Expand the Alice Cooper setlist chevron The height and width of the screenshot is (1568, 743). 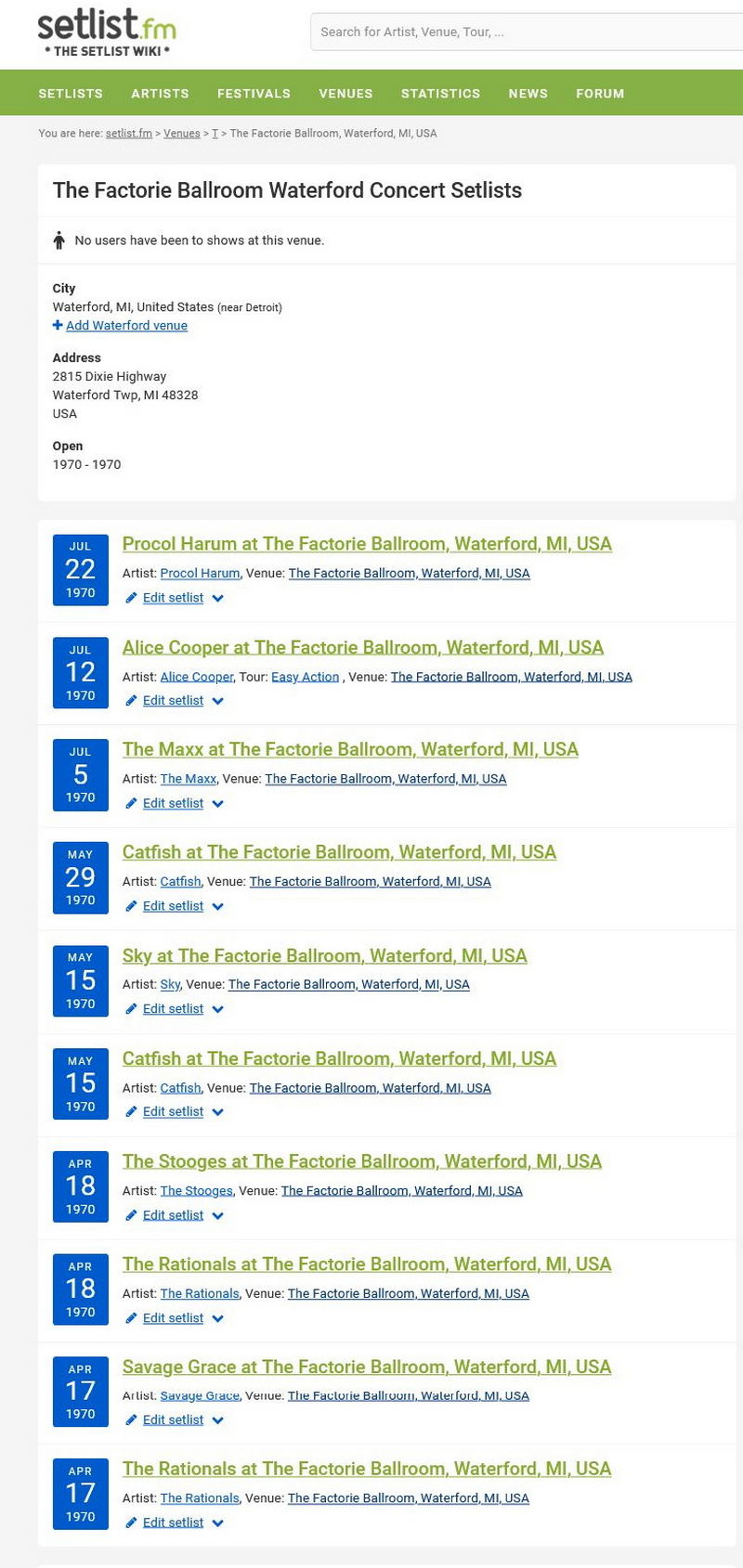[217, 701]
